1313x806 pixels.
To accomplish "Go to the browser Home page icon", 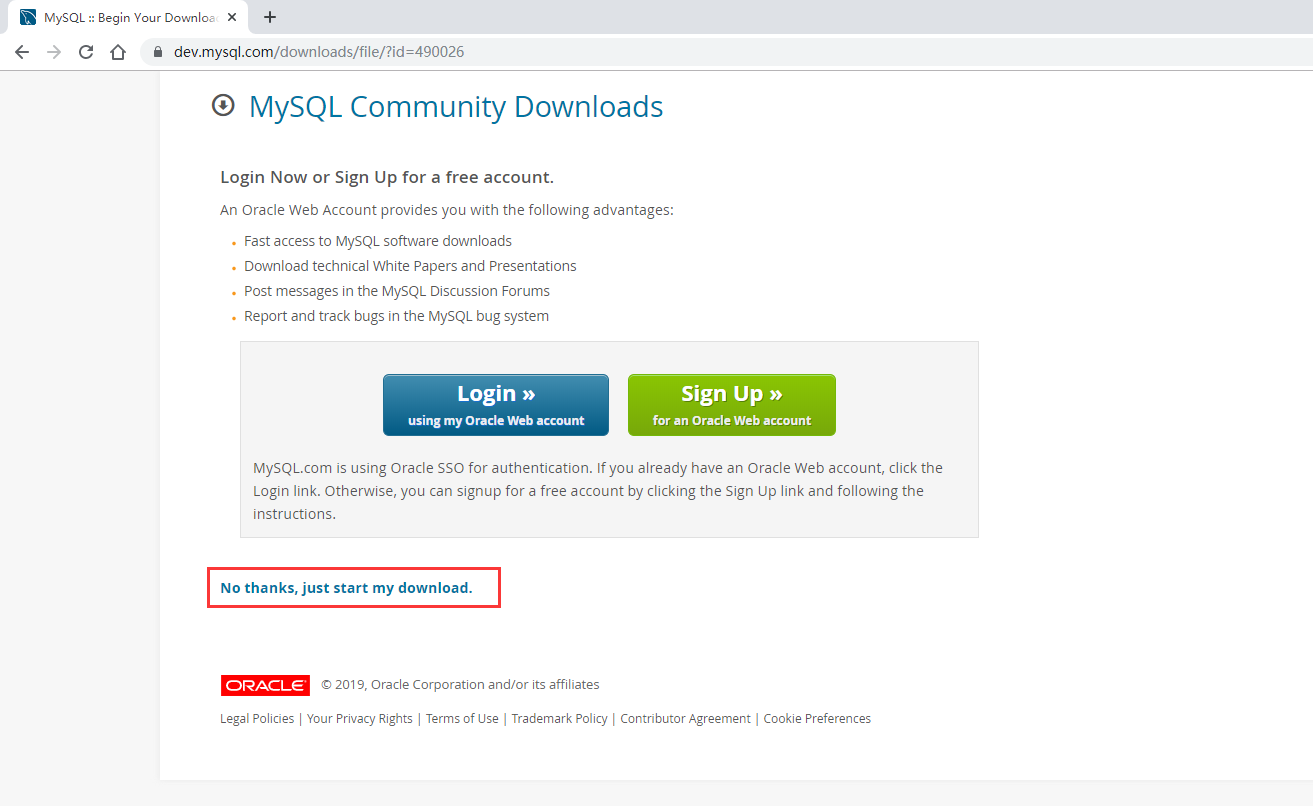I will (x=118, y=52).
